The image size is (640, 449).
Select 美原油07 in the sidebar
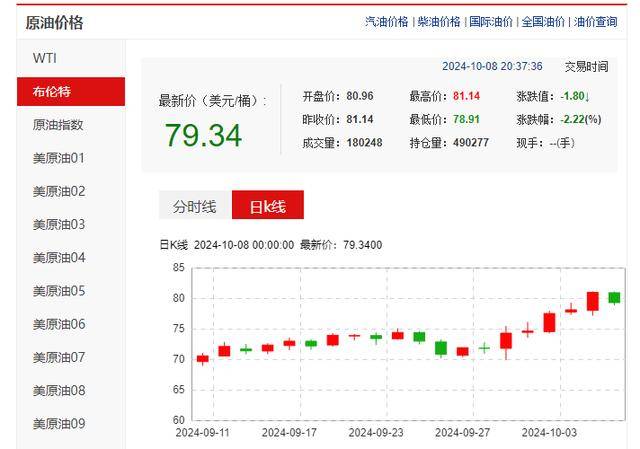[71, 358]
